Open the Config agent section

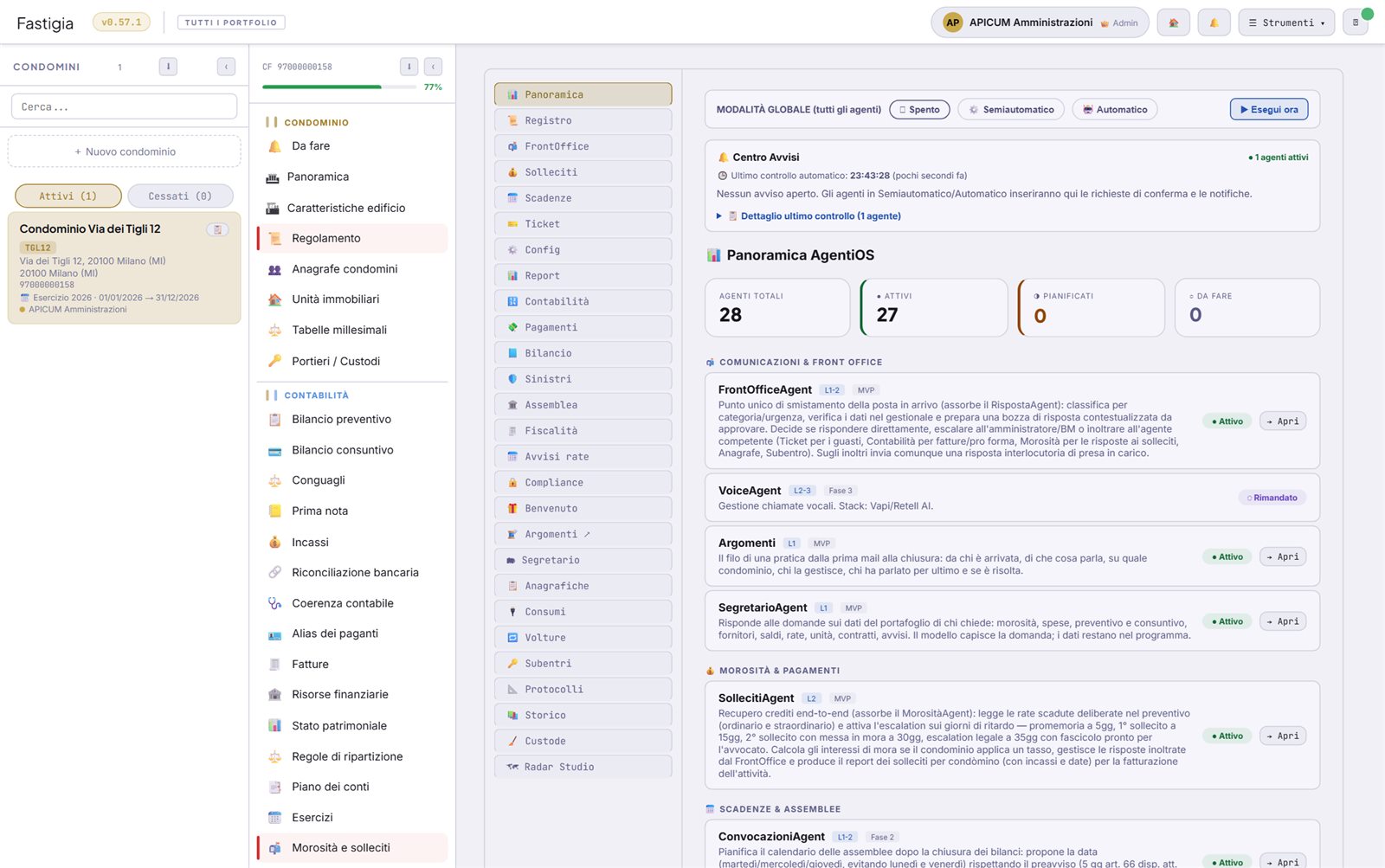coord(583,250)
